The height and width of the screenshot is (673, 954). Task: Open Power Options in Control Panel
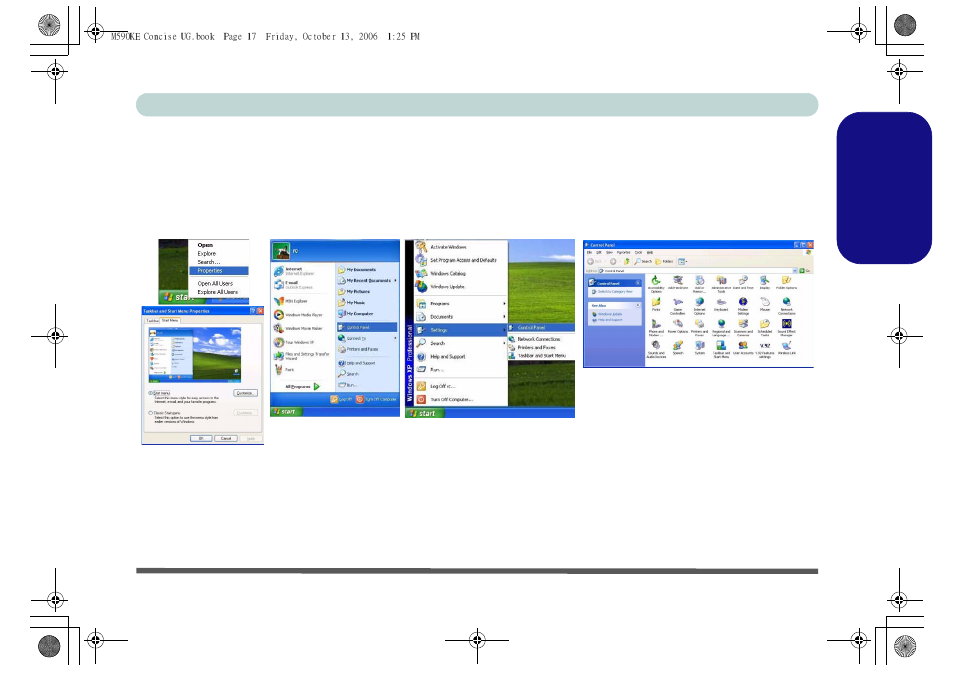pyautogui.click(x=678, y=326)
